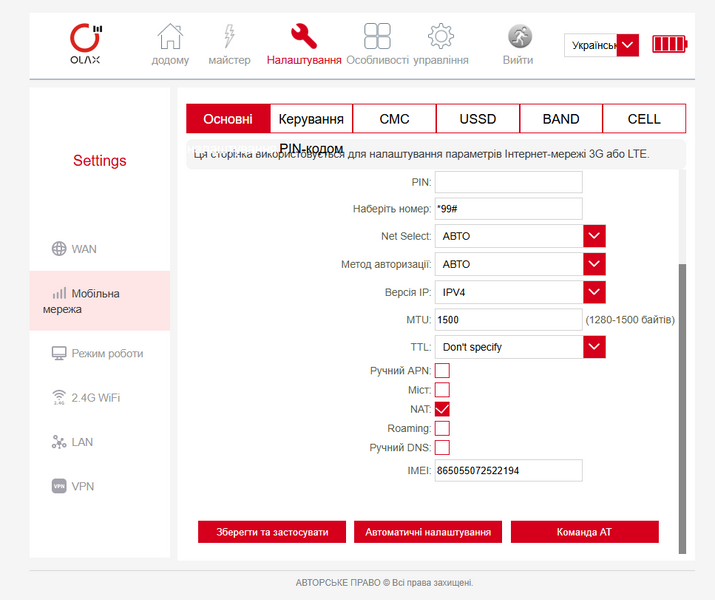Image resolution: width=715 pixels, height=600 pixels.
Task: Enable the Roaming checkbox
Action: click(x=442, y=428)
